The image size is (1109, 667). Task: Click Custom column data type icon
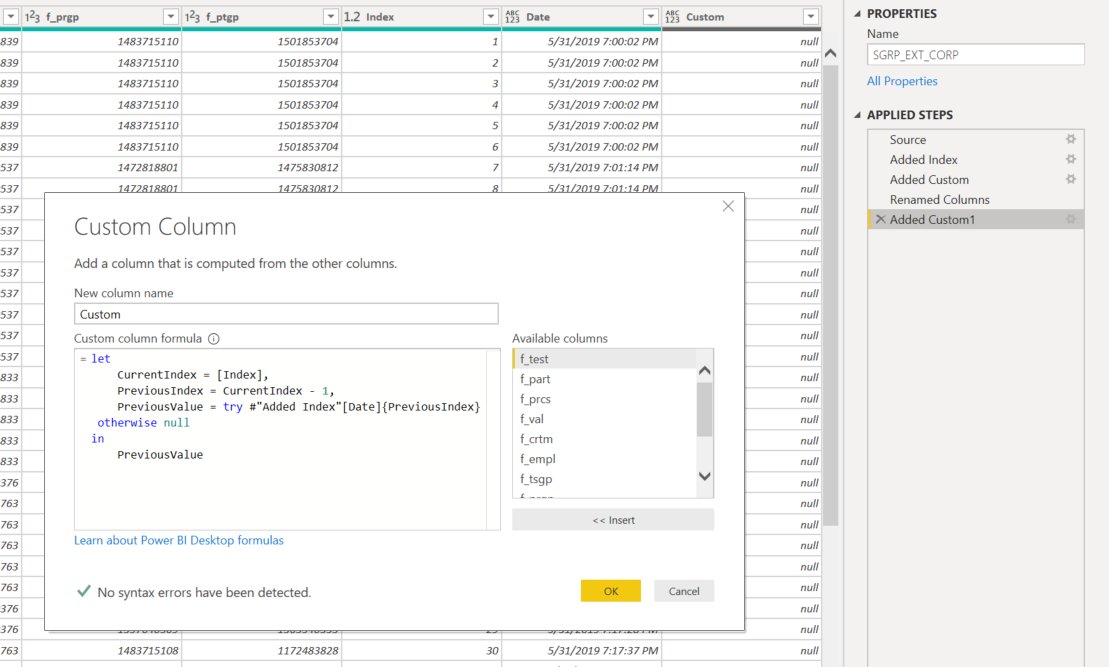[x=672, y=17]
